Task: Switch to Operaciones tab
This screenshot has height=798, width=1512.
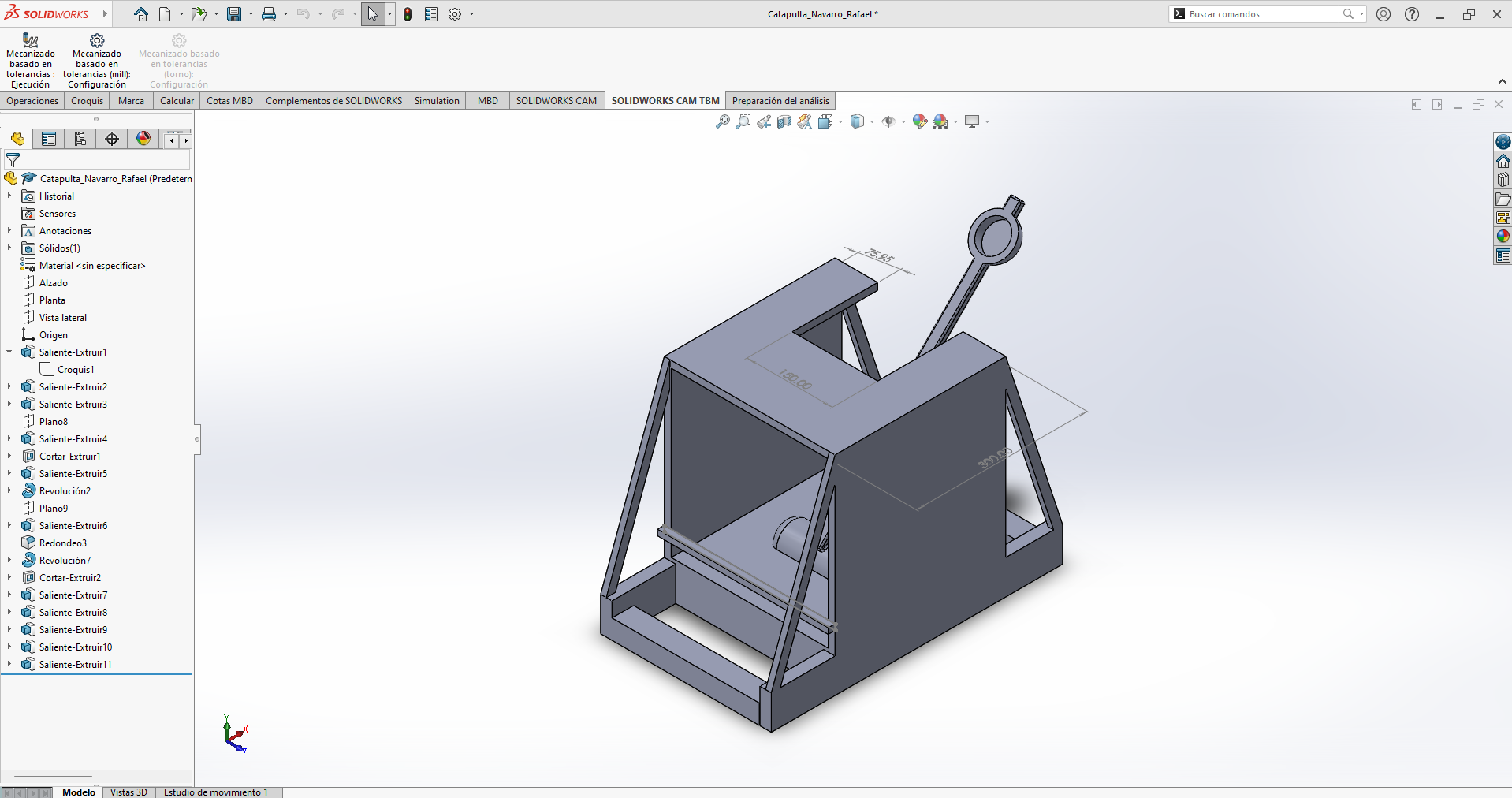Action: tap(32, 101)
